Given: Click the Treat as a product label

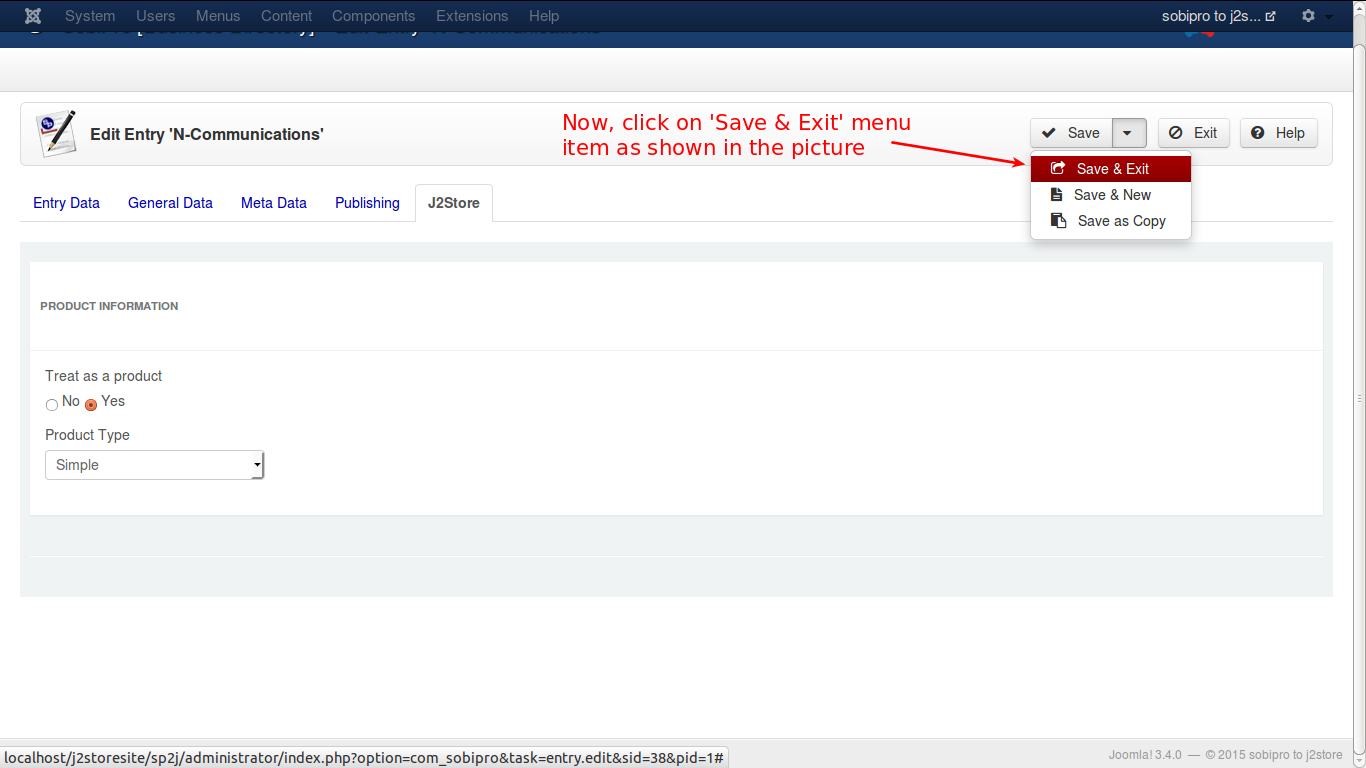Looking at the screenshot, I should (x=103, y=376).
